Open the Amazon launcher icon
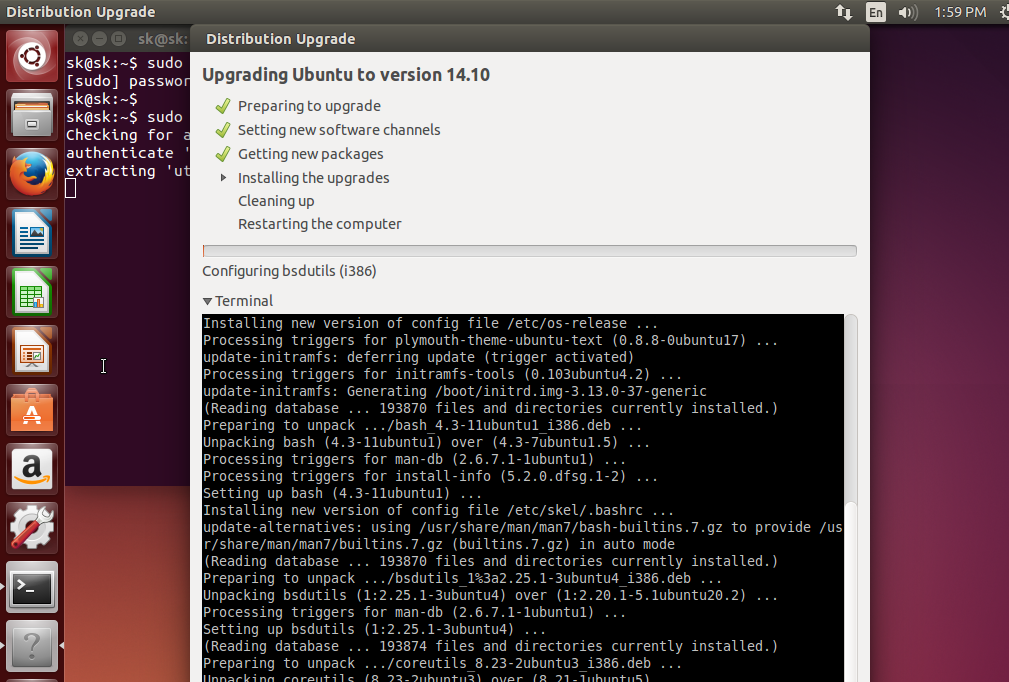This screenshot has width=1009, height=682. (32, 469)
